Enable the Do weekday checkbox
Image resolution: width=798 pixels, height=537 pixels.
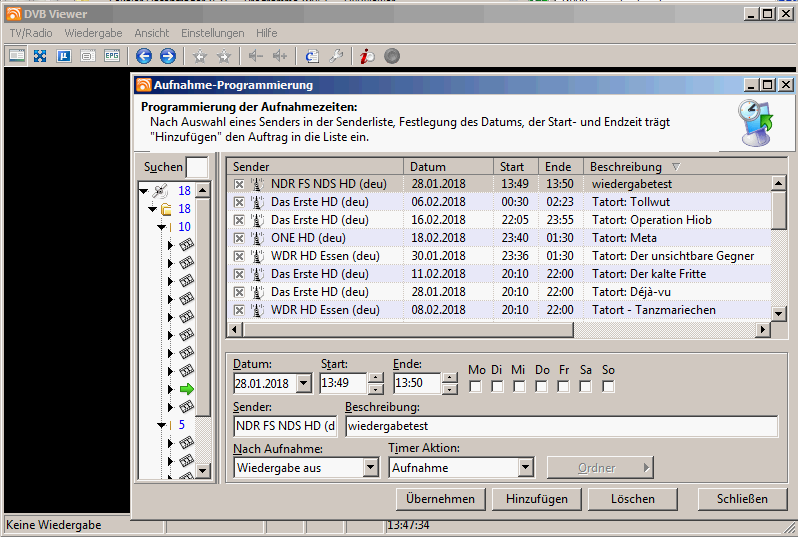(x=542, y=387)
